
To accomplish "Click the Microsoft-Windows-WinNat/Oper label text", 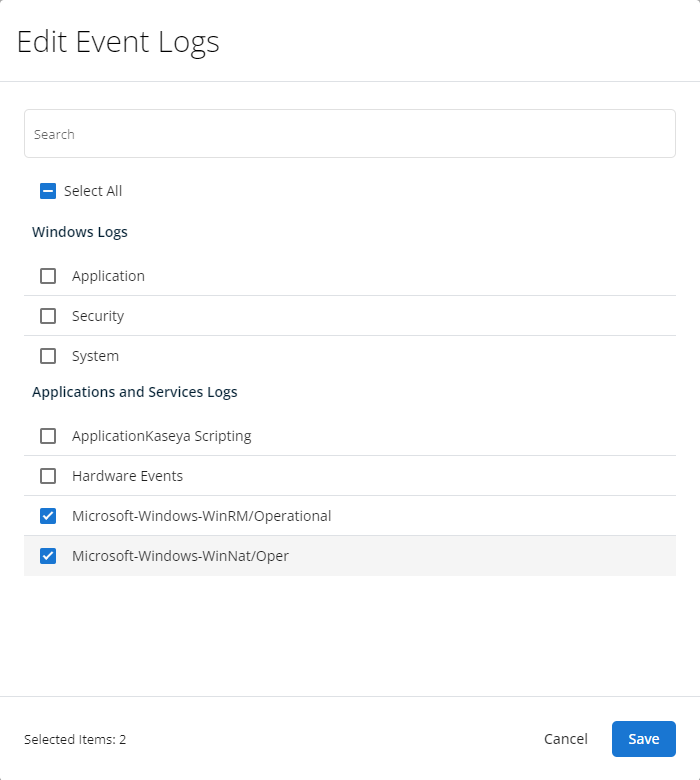I will [180, 556].
